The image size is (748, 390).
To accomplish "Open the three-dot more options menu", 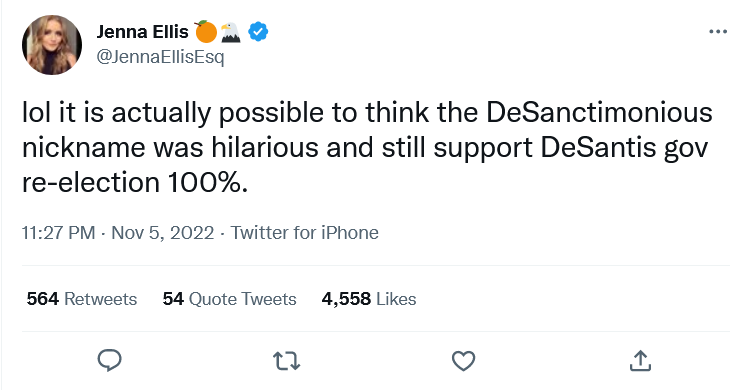I will (x=718, y=31).
